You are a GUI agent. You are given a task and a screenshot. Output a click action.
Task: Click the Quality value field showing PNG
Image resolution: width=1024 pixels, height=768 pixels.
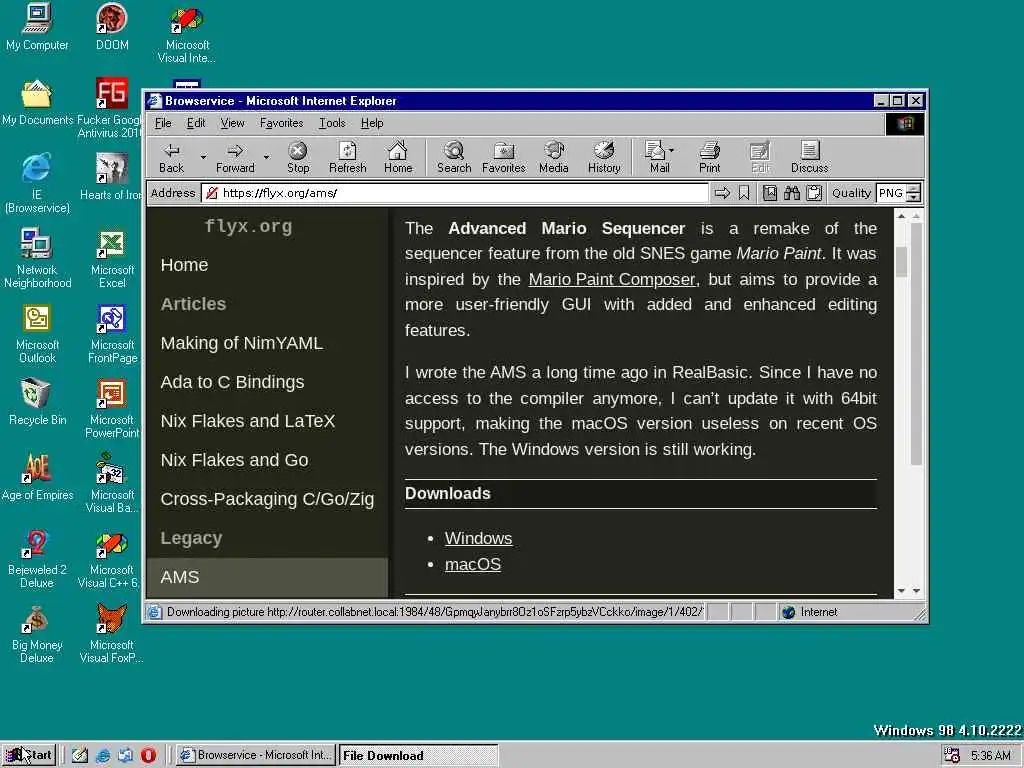pyautogui.click(x=891, y=193)
